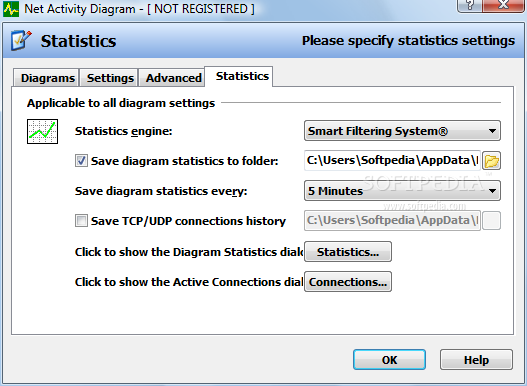Enable Save TCP/UDP connections history checkbox
527x386 pixels.
click(81, 221)
